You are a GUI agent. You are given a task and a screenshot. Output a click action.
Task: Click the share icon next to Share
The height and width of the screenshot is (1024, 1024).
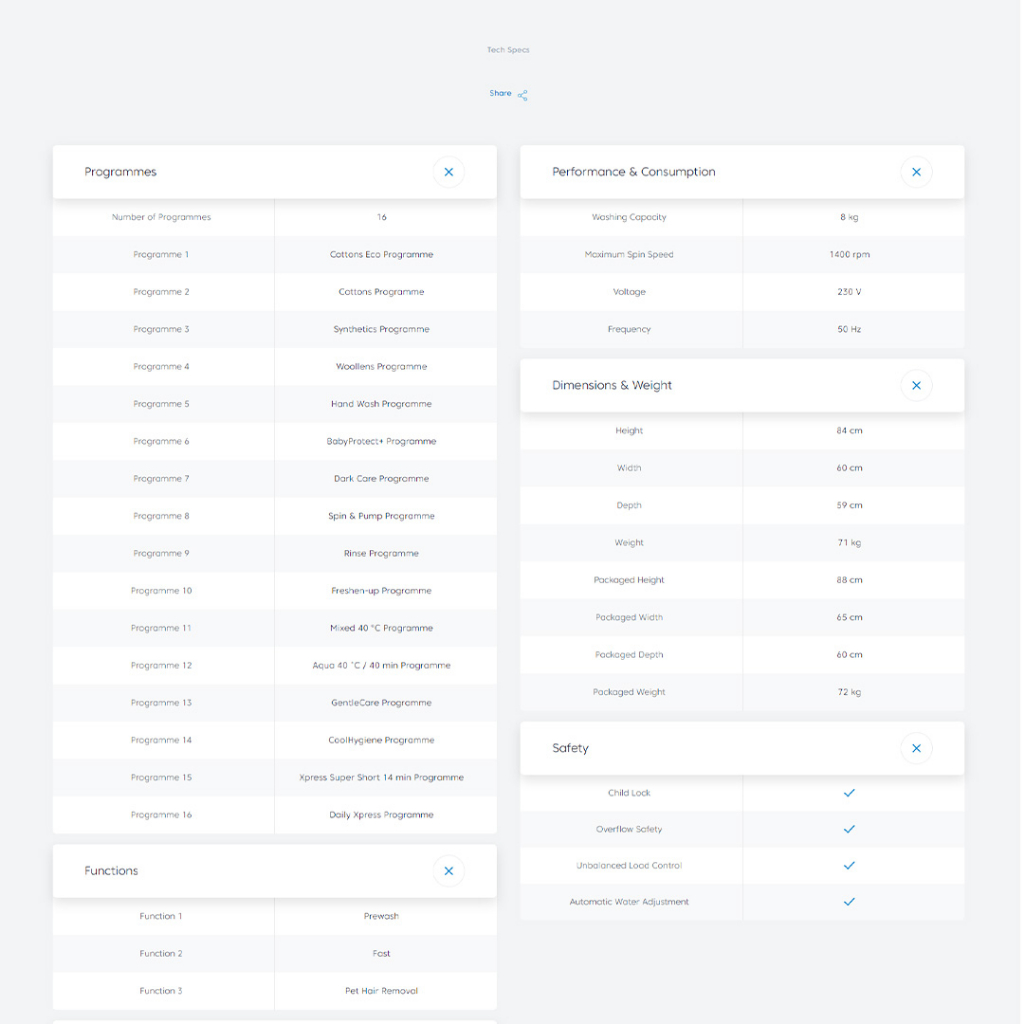point(523,96)
